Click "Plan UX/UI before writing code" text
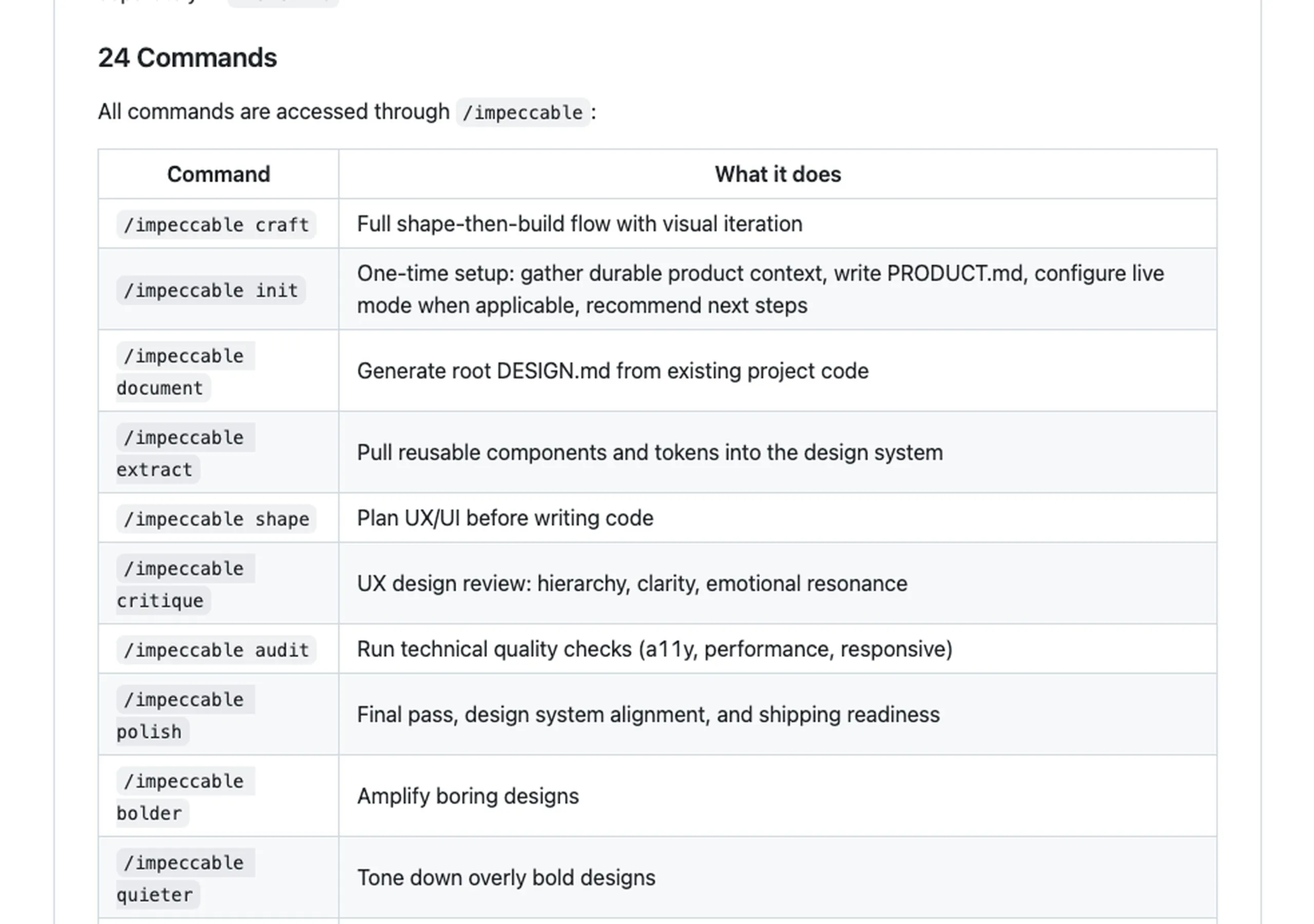The height and width of the screenshot is (924, 1314). pyautogui.click(x=506, y=518)
